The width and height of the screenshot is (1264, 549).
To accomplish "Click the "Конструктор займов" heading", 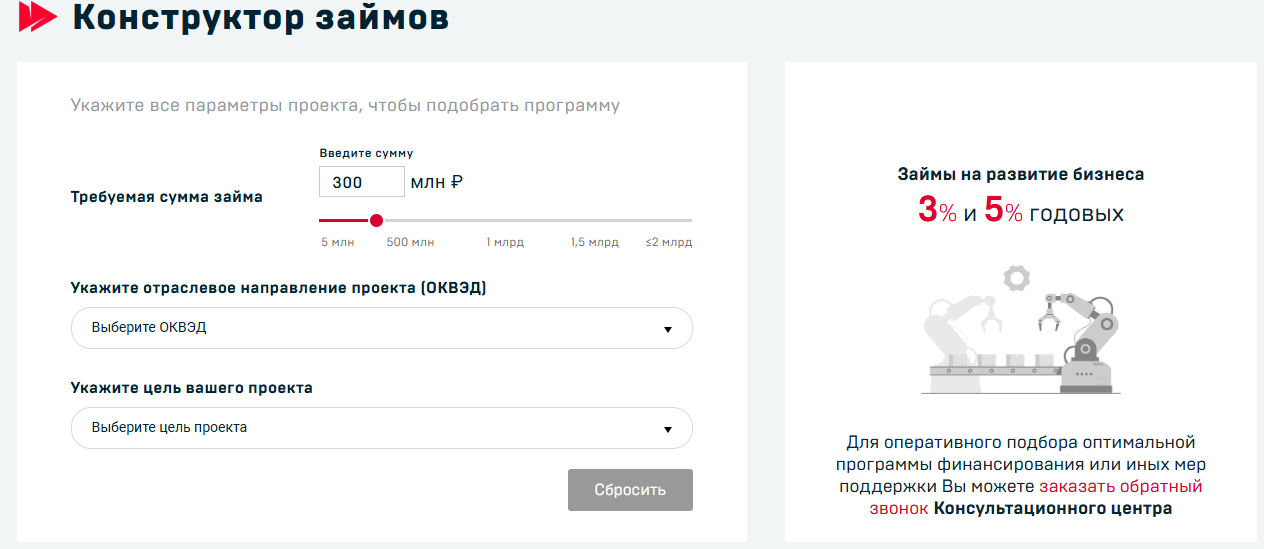I will coord(261,18).
